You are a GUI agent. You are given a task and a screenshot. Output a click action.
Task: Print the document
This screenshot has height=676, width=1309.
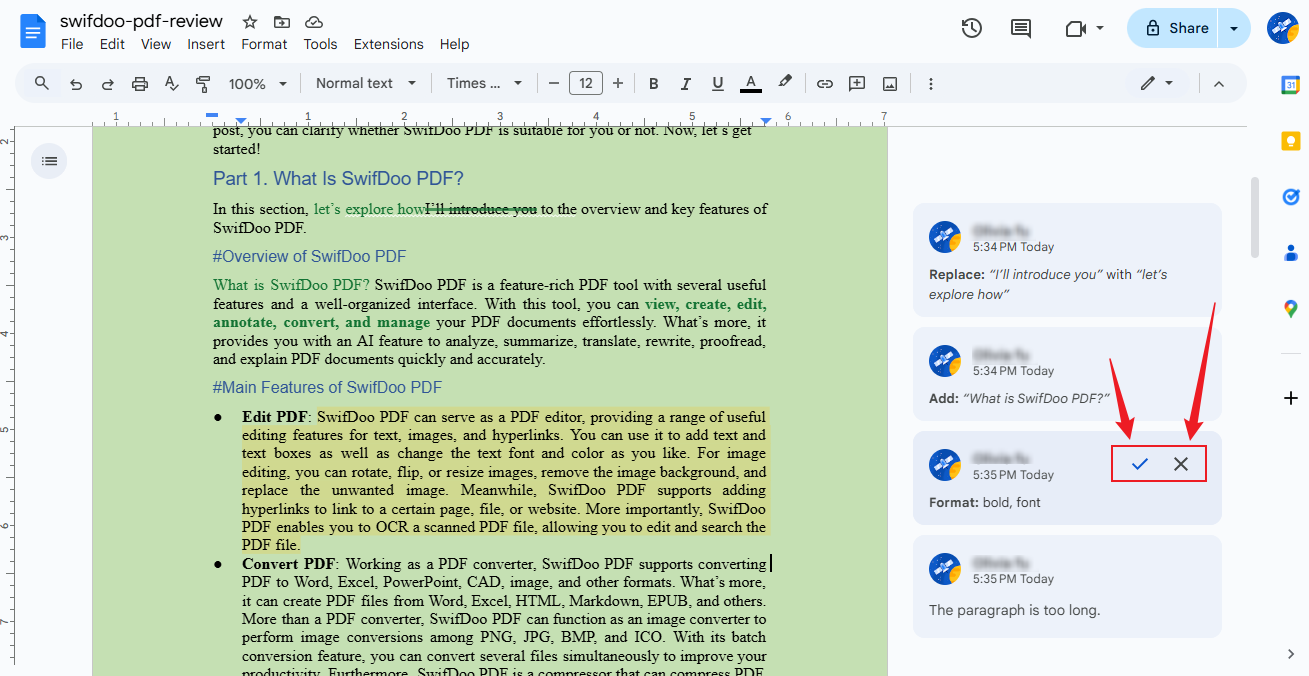click(140, 84)
